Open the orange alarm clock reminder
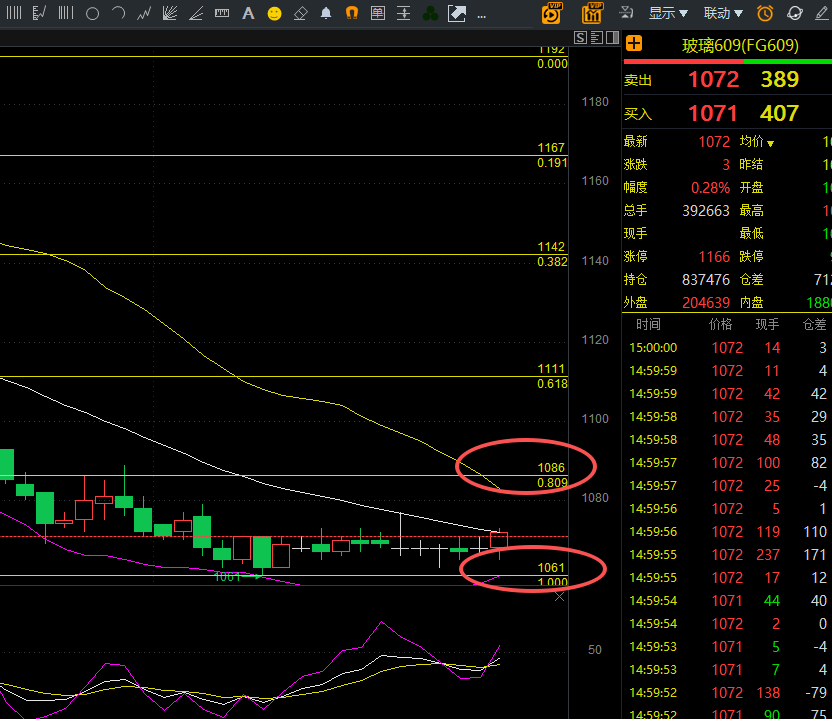 765,13
